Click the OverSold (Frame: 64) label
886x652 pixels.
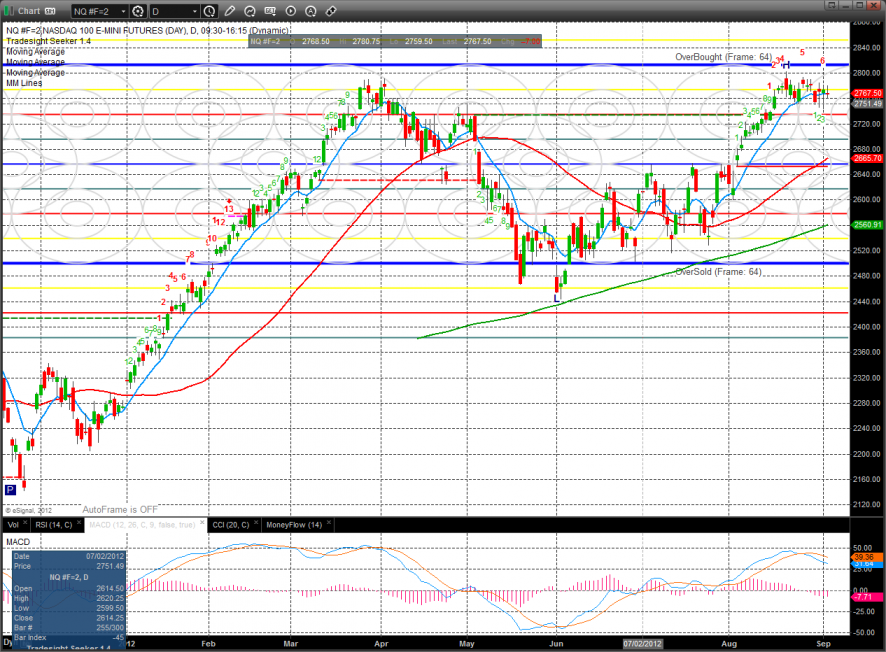pyautogui.click(x=719, y=272)
